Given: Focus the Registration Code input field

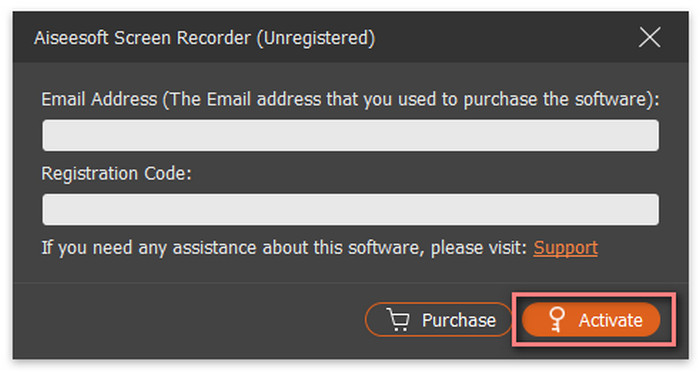Looking at the screenshot, I should pos(350,209).
